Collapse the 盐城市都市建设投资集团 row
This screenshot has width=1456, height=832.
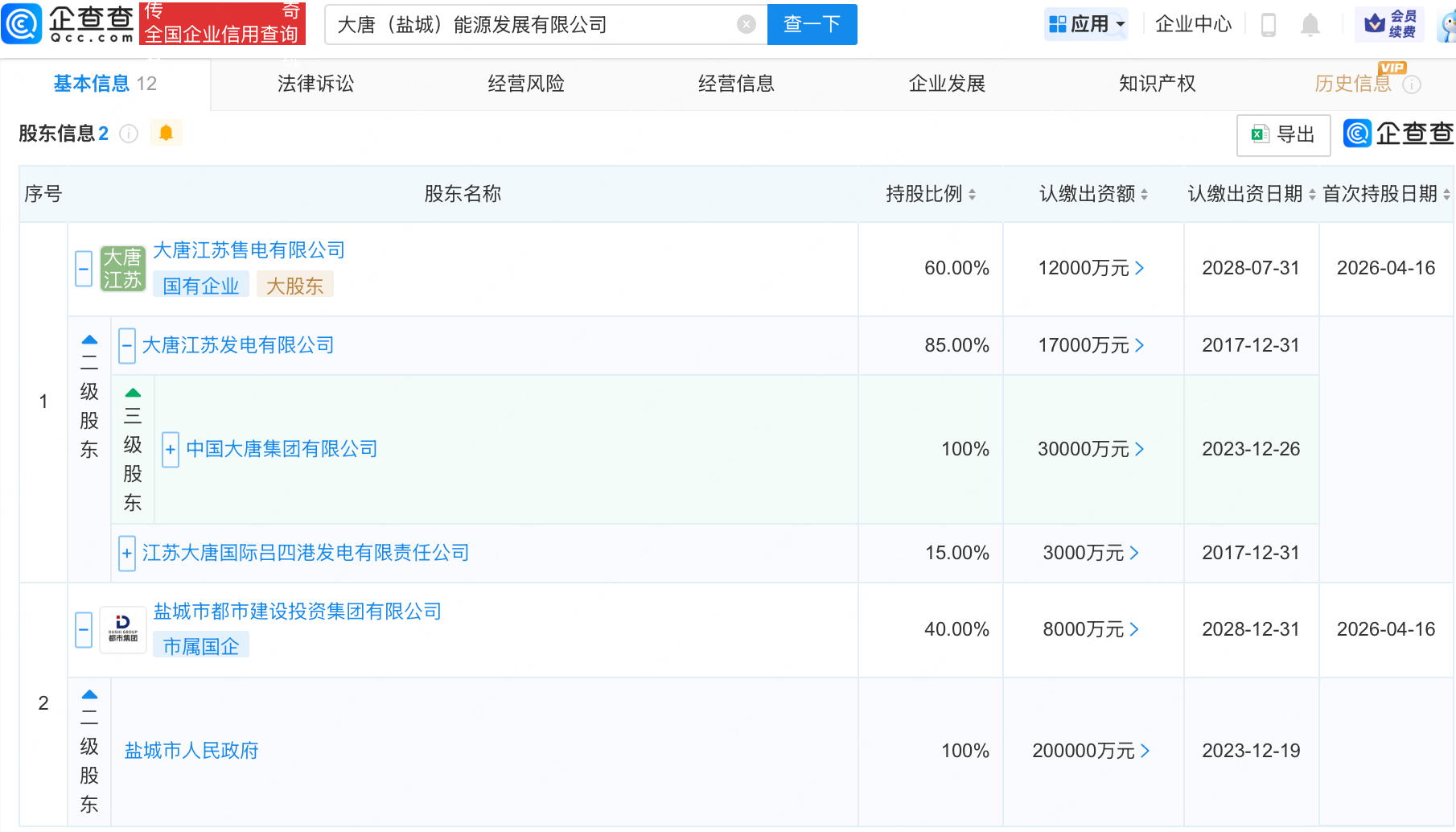pos(84,629)
